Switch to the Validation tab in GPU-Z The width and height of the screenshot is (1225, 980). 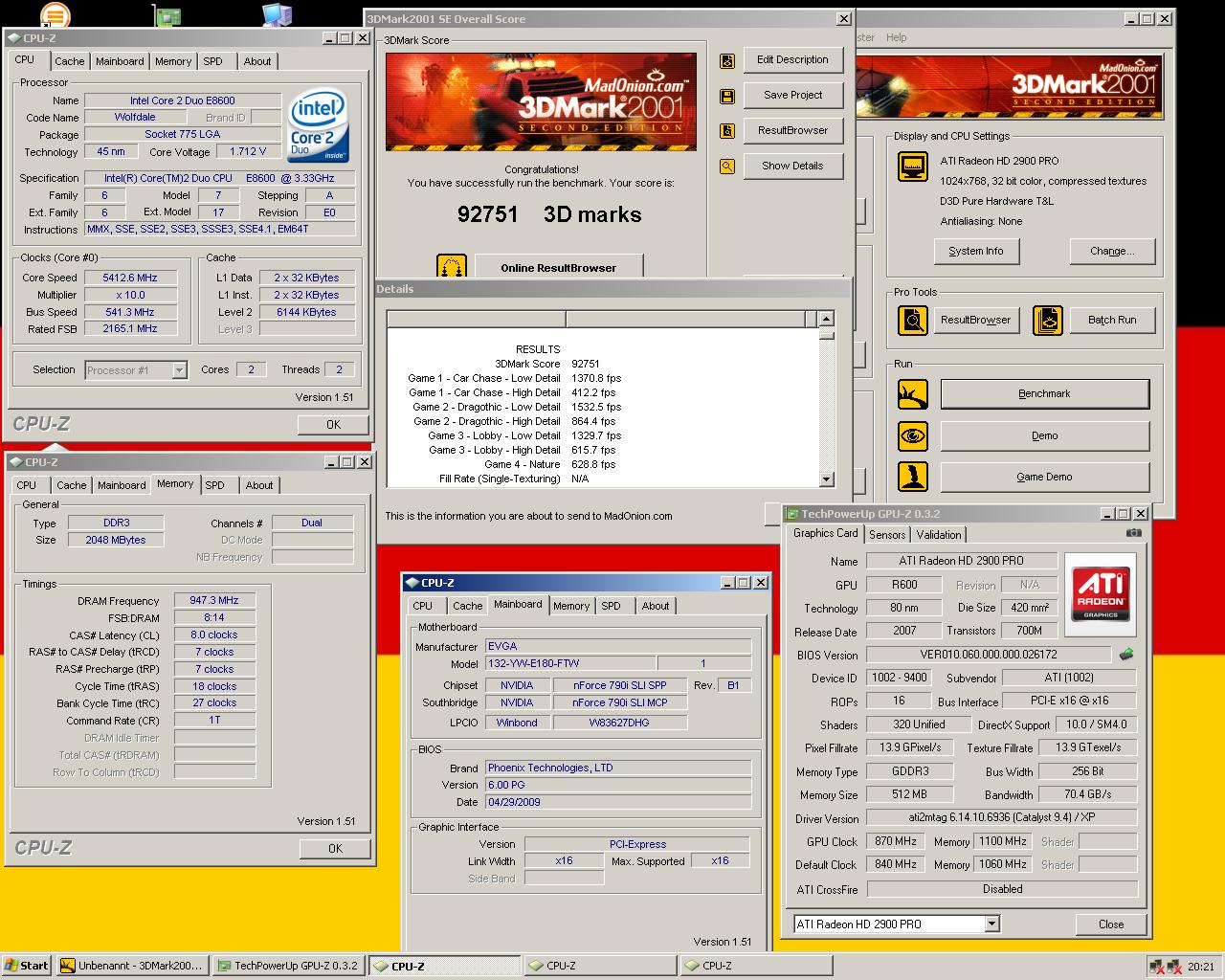pyautogui.click(x=939, y=535)
